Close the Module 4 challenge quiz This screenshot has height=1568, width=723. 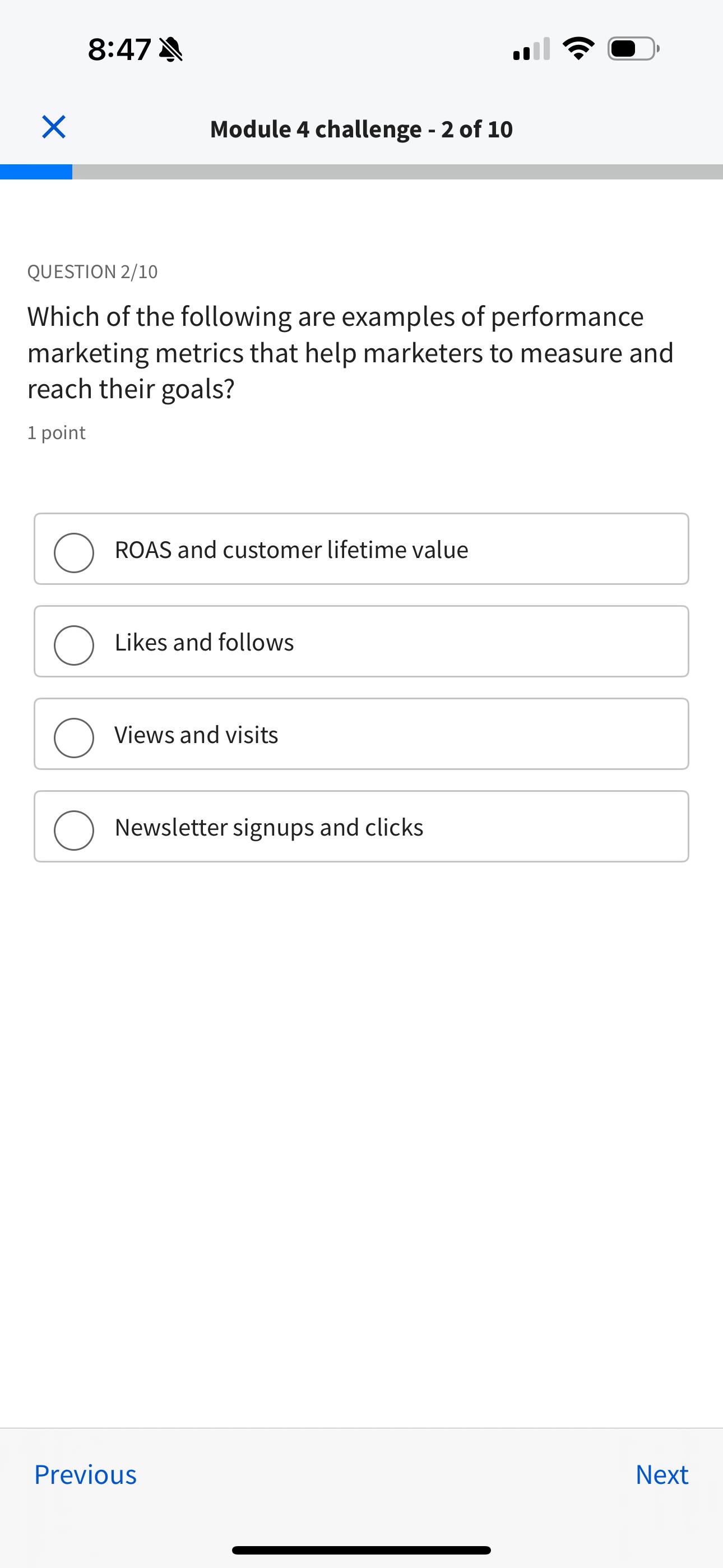coord(54,127)
